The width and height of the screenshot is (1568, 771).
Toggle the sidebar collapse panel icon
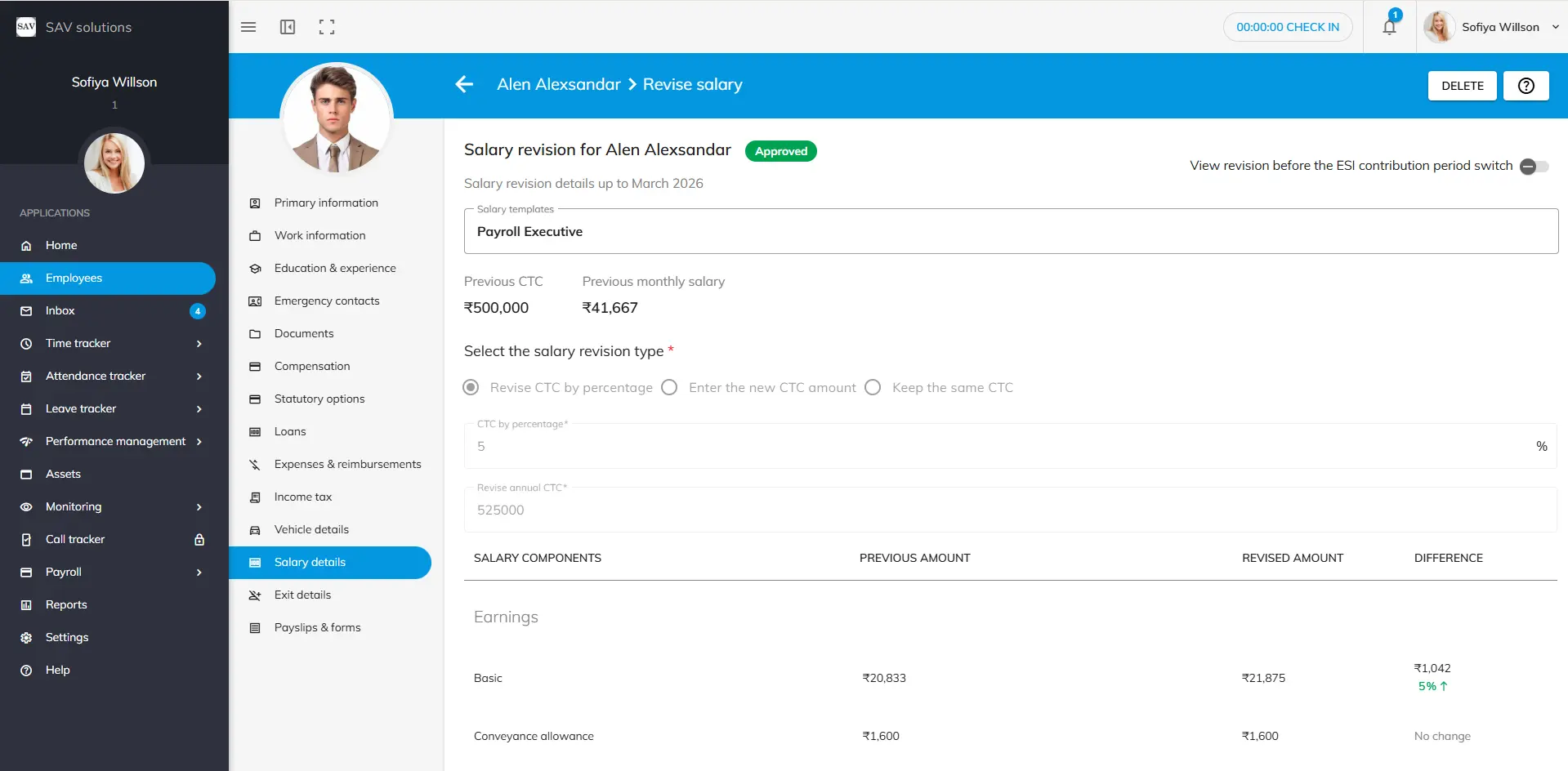288,27
